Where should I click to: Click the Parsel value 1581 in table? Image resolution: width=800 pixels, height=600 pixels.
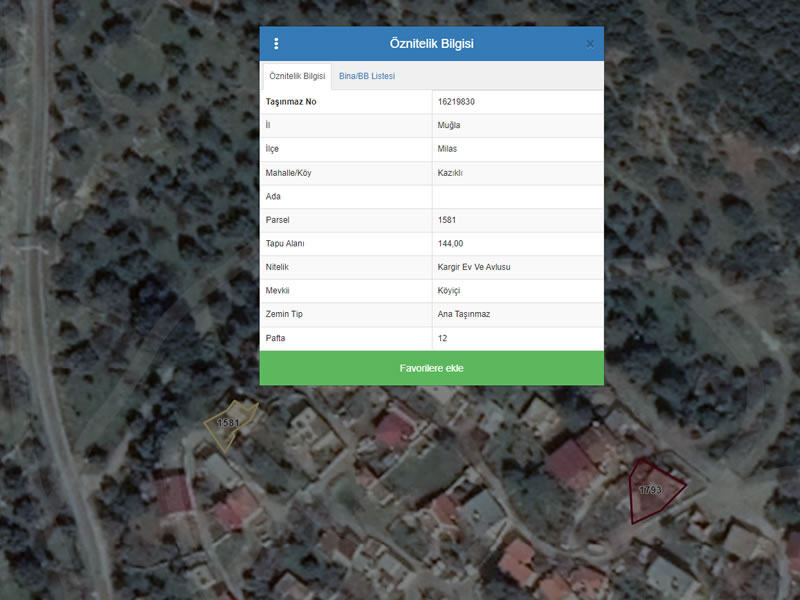pos(448,220)
